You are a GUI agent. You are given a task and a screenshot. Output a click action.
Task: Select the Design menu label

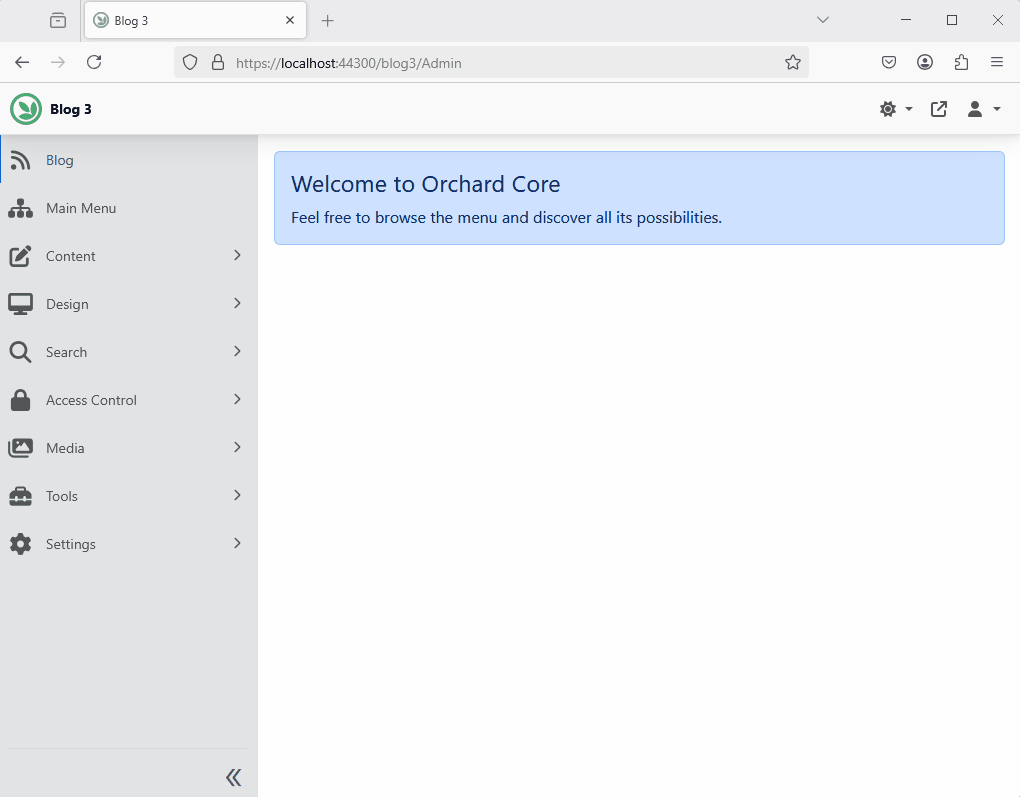pyautogui.click(x=67, y=304)
